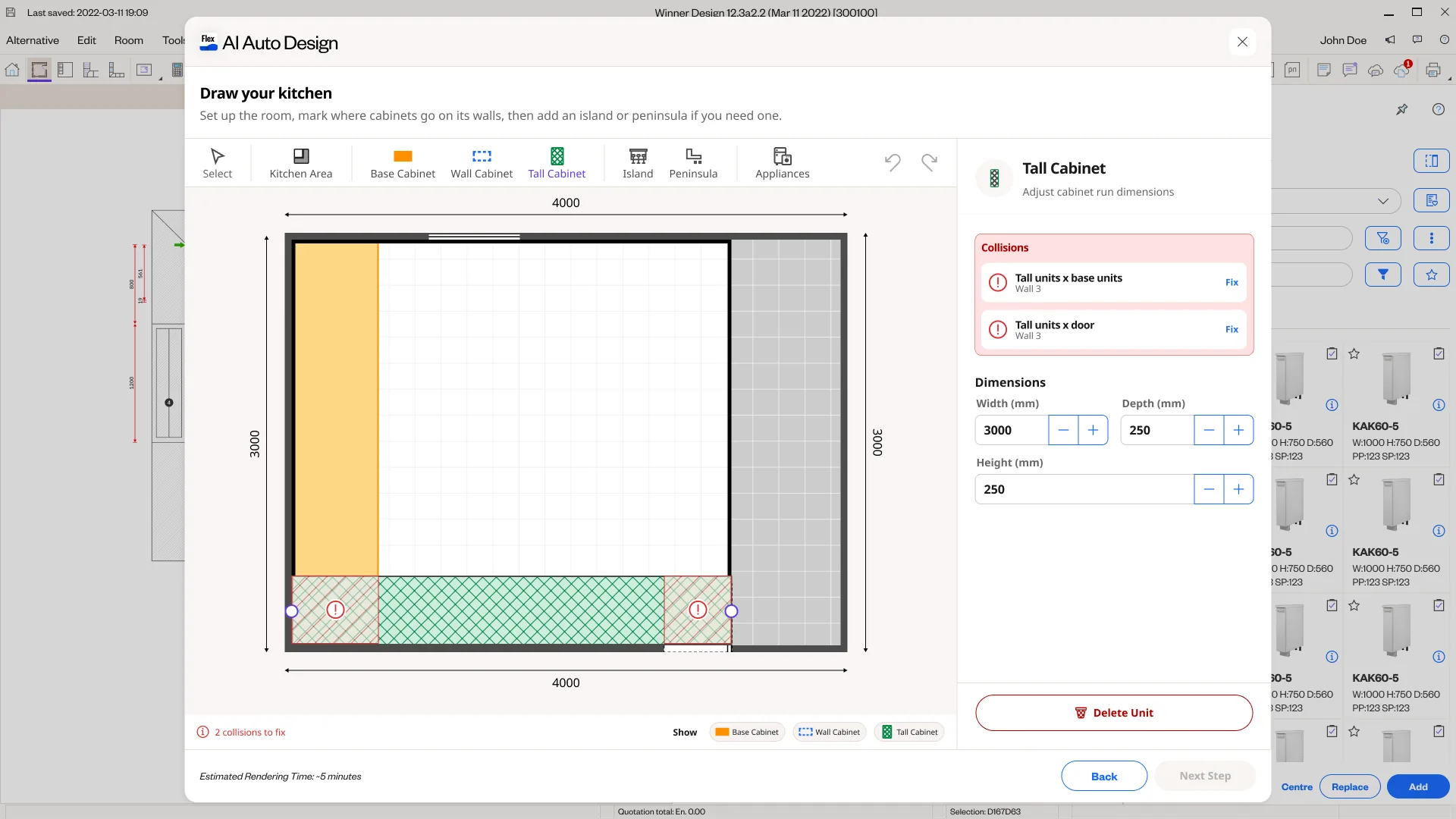This screenshot has height=819, width=1456.
Task: Open help for the catalog panel
Action: pyautogui.click(x=1438, y=109)
